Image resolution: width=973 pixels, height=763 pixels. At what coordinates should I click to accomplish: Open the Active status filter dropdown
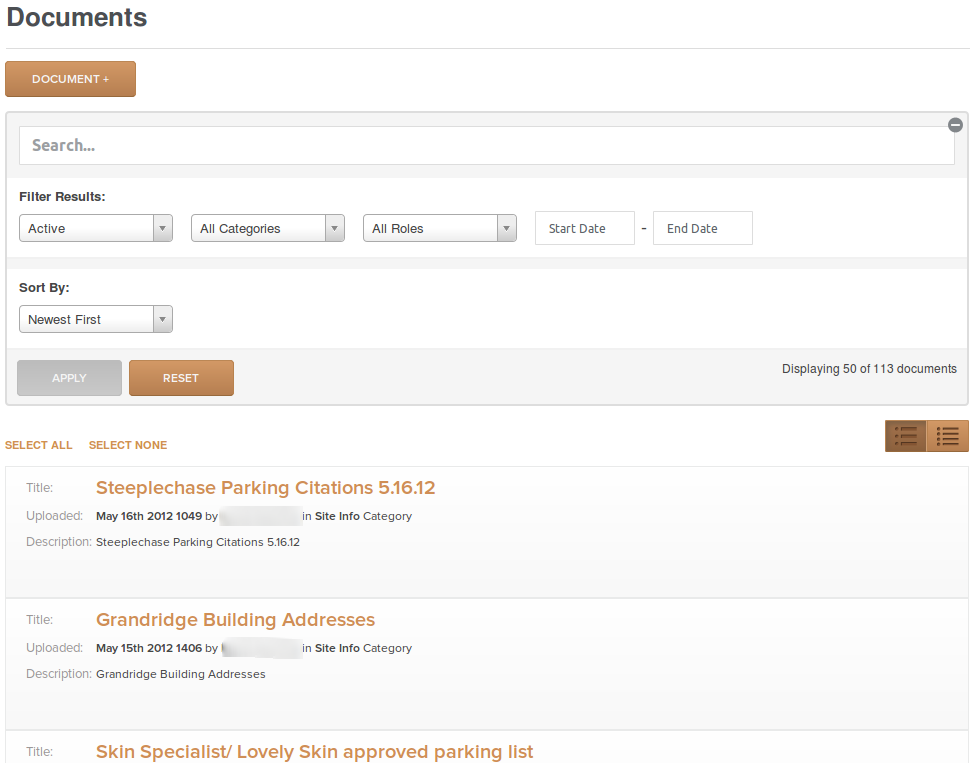(96, 228)
